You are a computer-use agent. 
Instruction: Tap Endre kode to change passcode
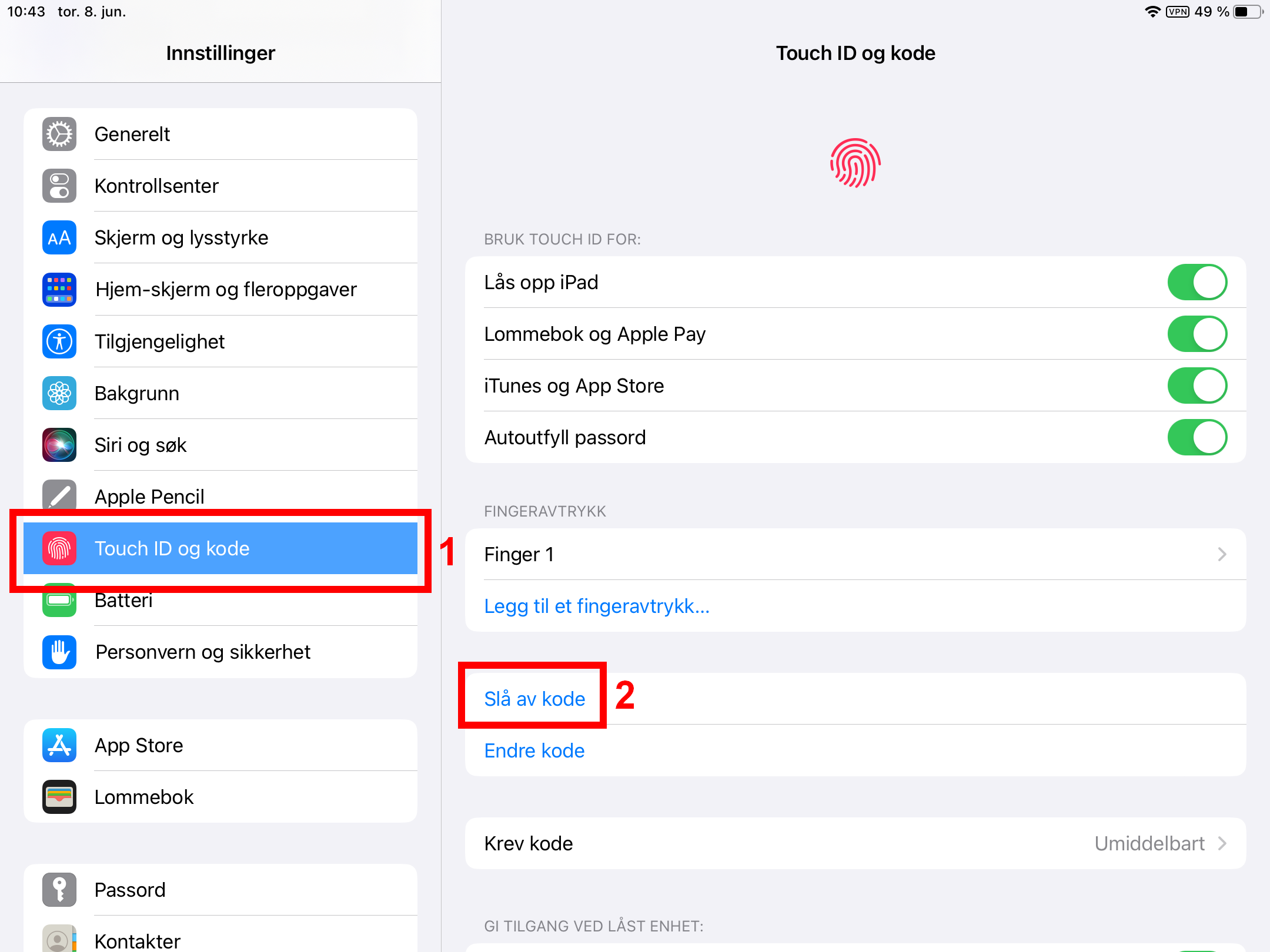534,750
